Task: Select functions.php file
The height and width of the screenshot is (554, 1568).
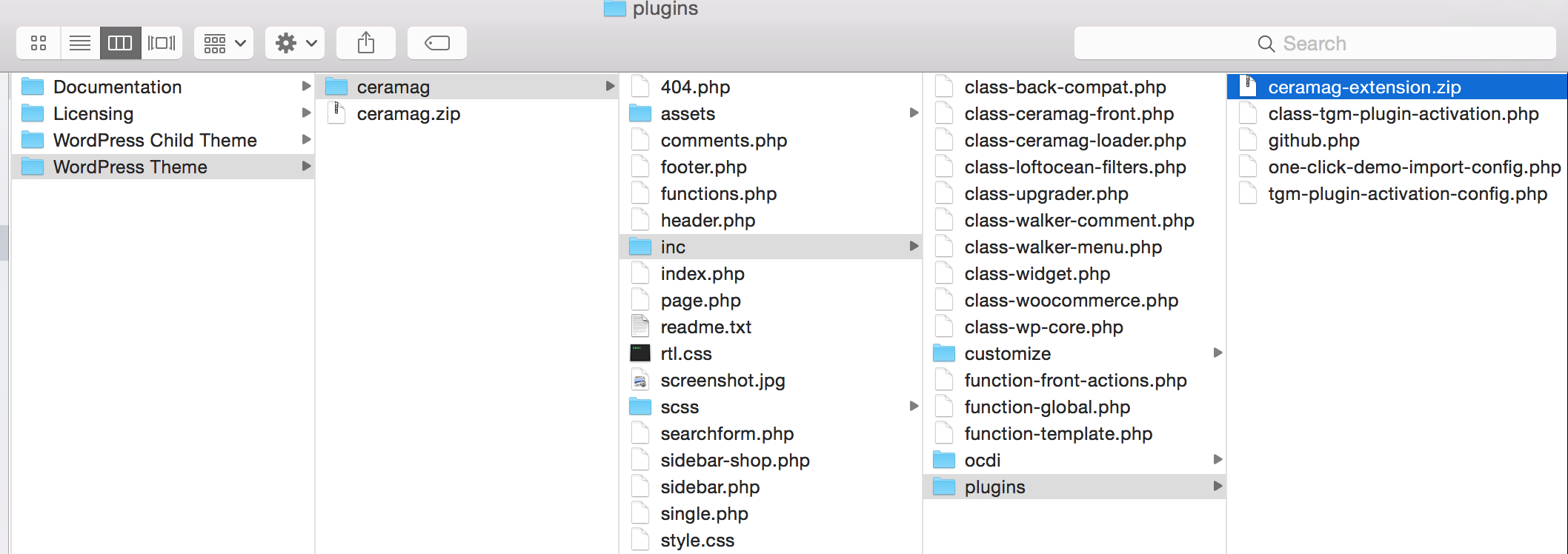Action: 770,193
